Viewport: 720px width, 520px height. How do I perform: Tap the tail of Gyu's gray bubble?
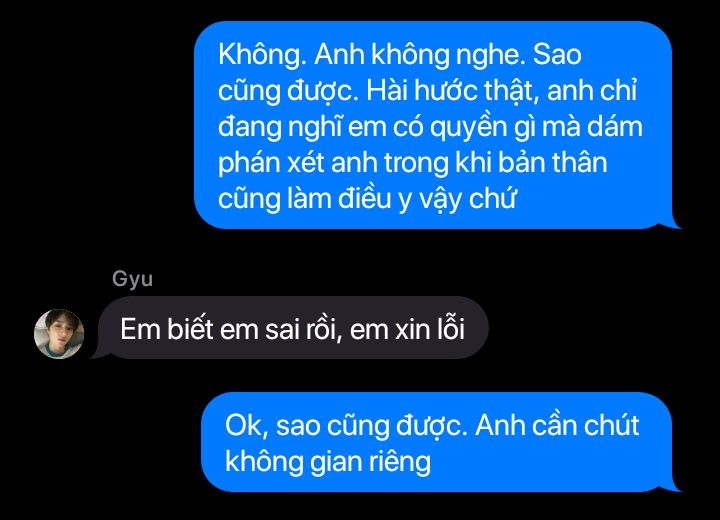point(97,353)
